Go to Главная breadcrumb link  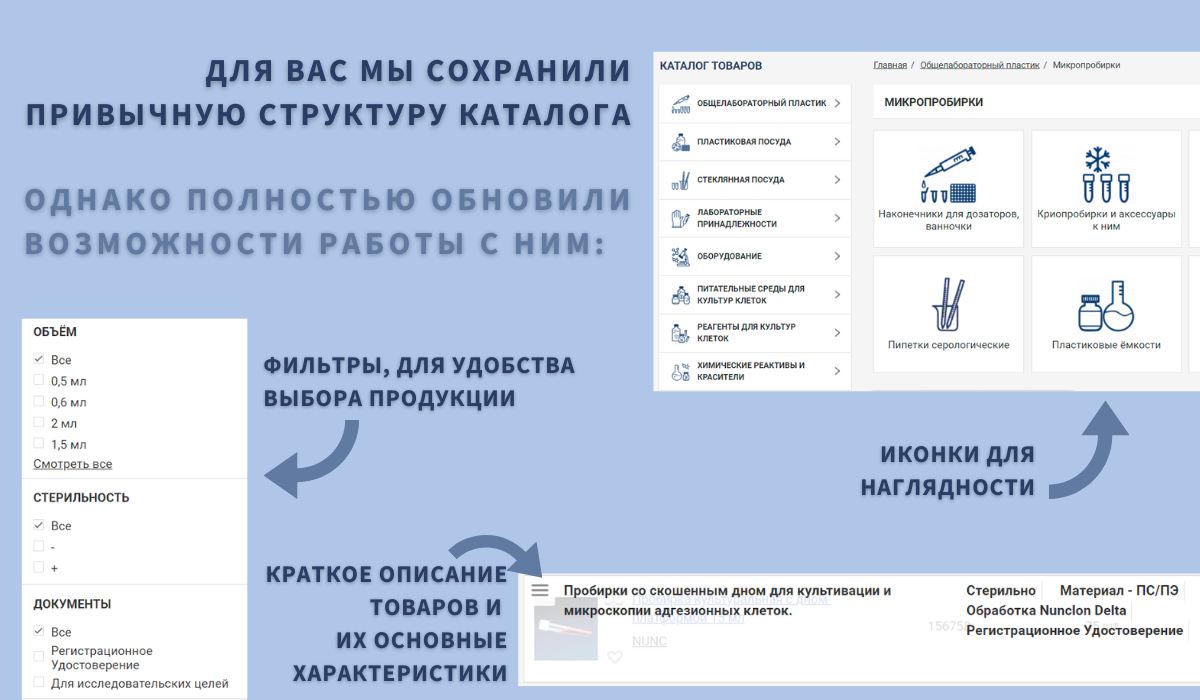[890, 65]
